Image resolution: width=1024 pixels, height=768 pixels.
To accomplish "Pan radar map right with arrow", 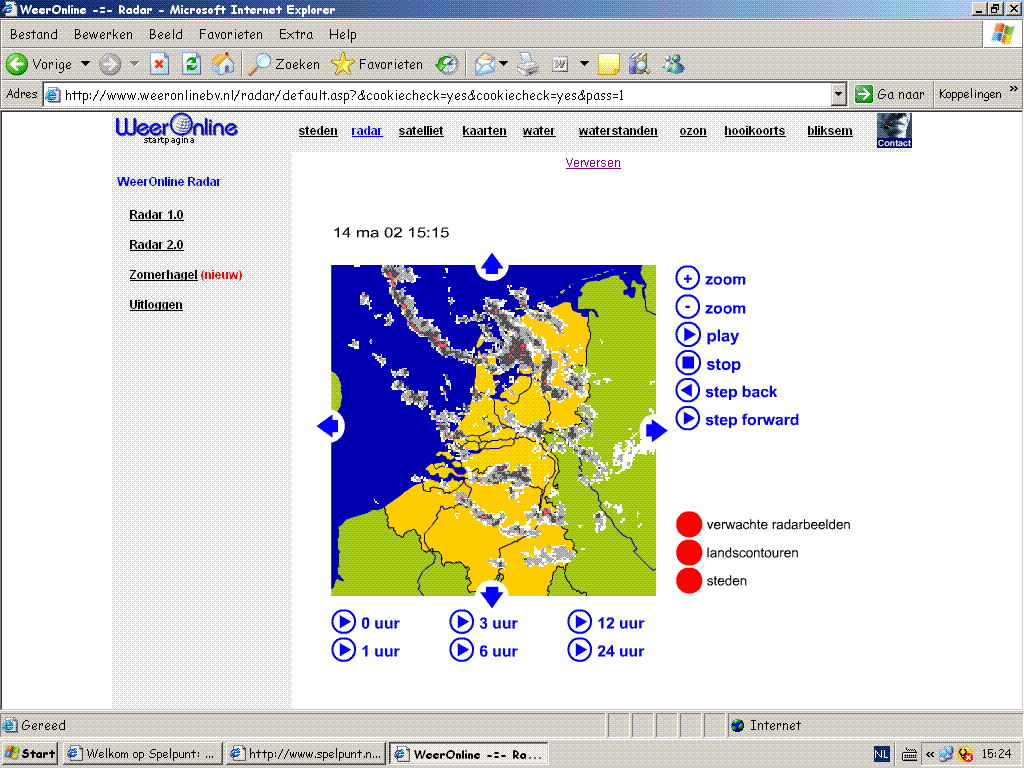I will point(655,430).
